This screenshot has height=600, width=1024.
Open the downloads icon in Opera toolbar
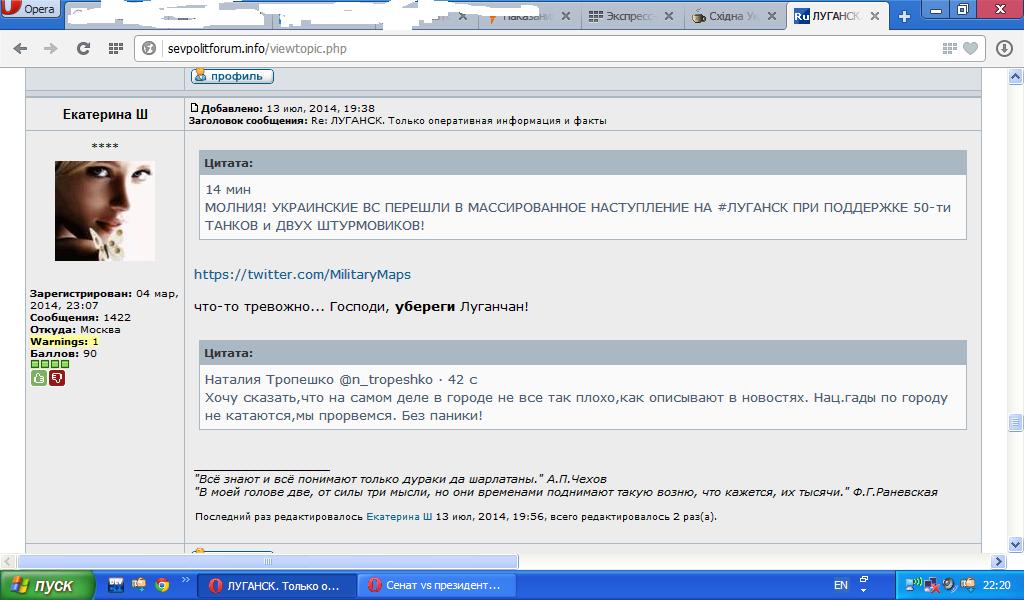click(x=1004, y=48)
